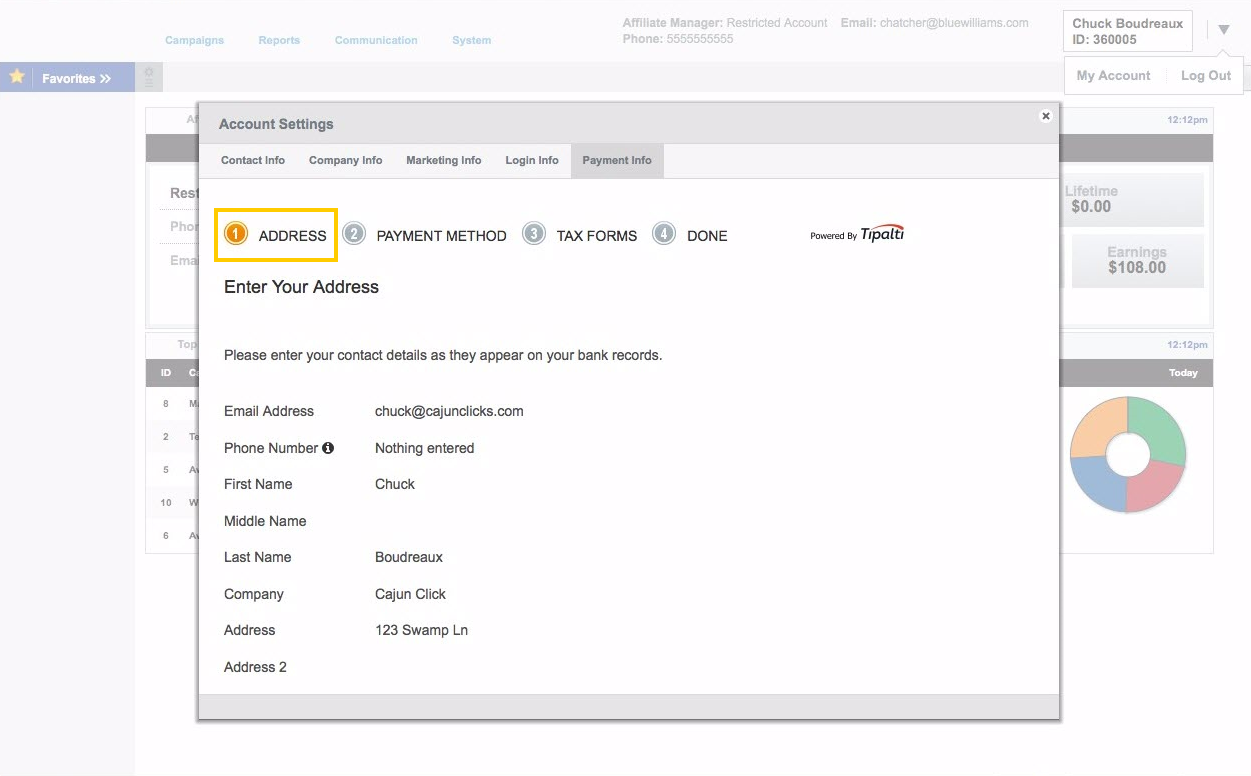Select the Marketing Info tab
This screenshot has height=776, width=1251.
click(x=443, y=160)
